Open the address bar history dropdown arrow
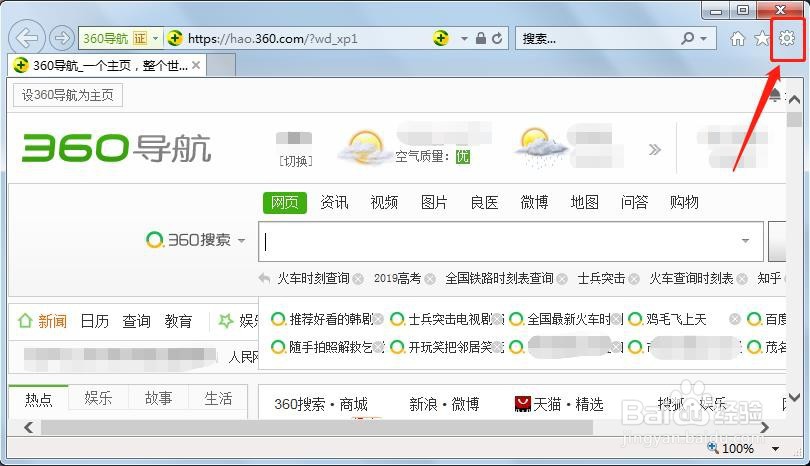Viewport: 810px width, 466px height. click(464, 39)
